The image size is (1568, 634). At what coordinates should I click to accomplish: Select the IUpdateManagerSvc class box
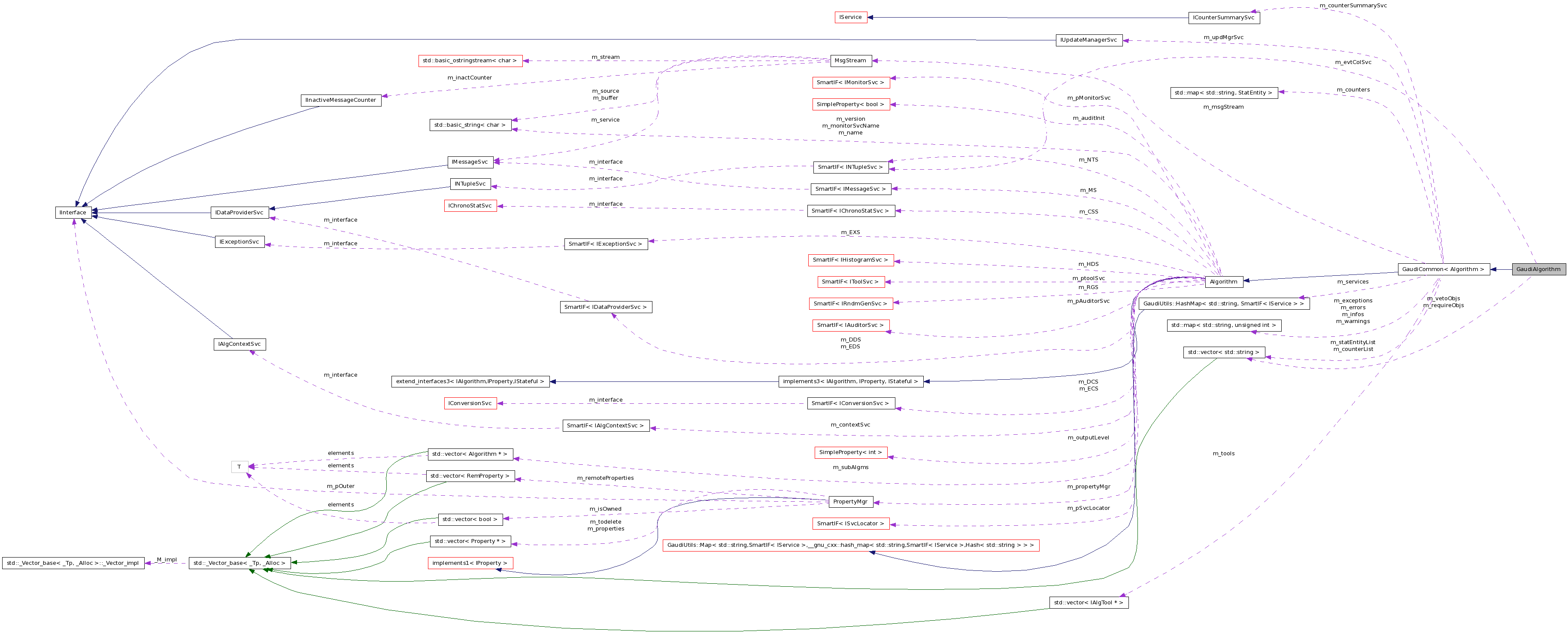click(1089, 40)
